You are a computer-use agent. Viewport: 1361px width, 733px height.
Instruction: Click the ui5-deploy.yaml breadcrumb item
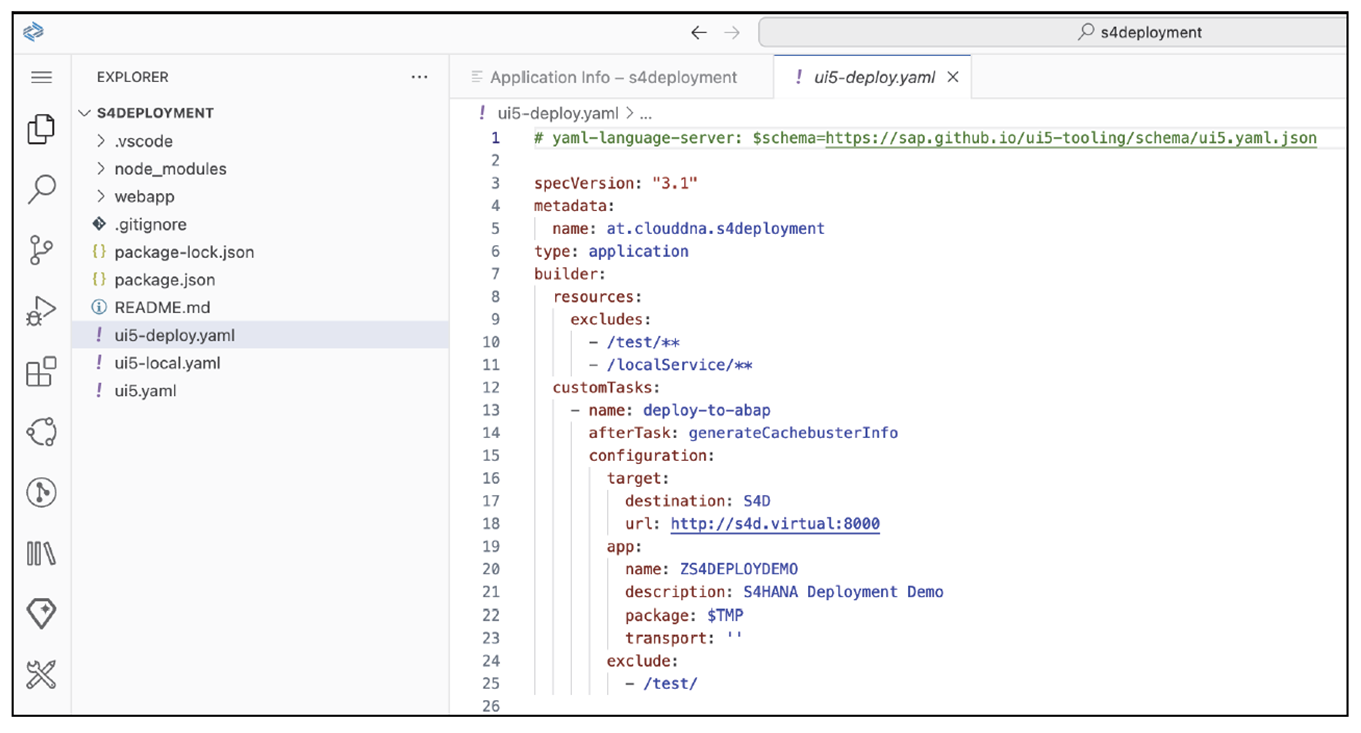point(558,114)
